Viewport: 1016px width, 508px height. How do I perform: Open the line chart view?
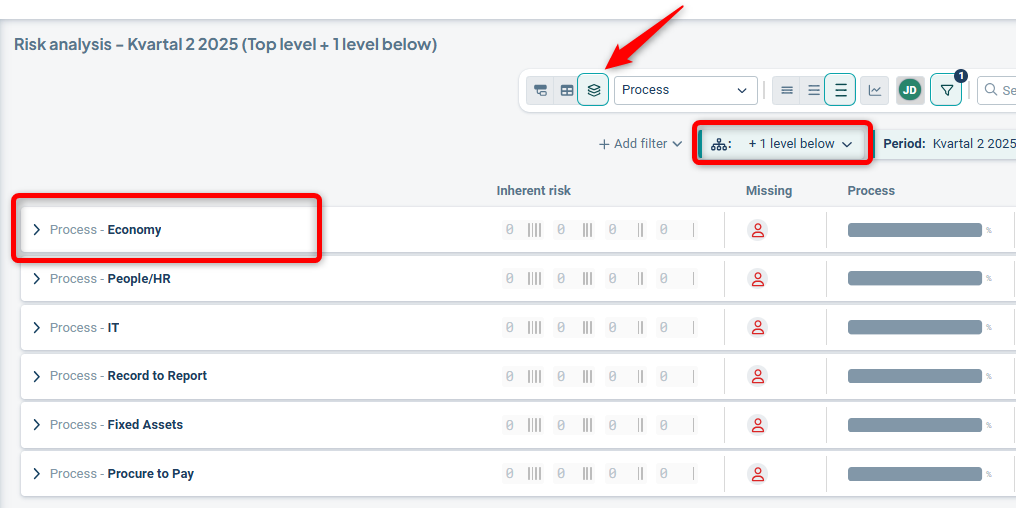point(875,90)
